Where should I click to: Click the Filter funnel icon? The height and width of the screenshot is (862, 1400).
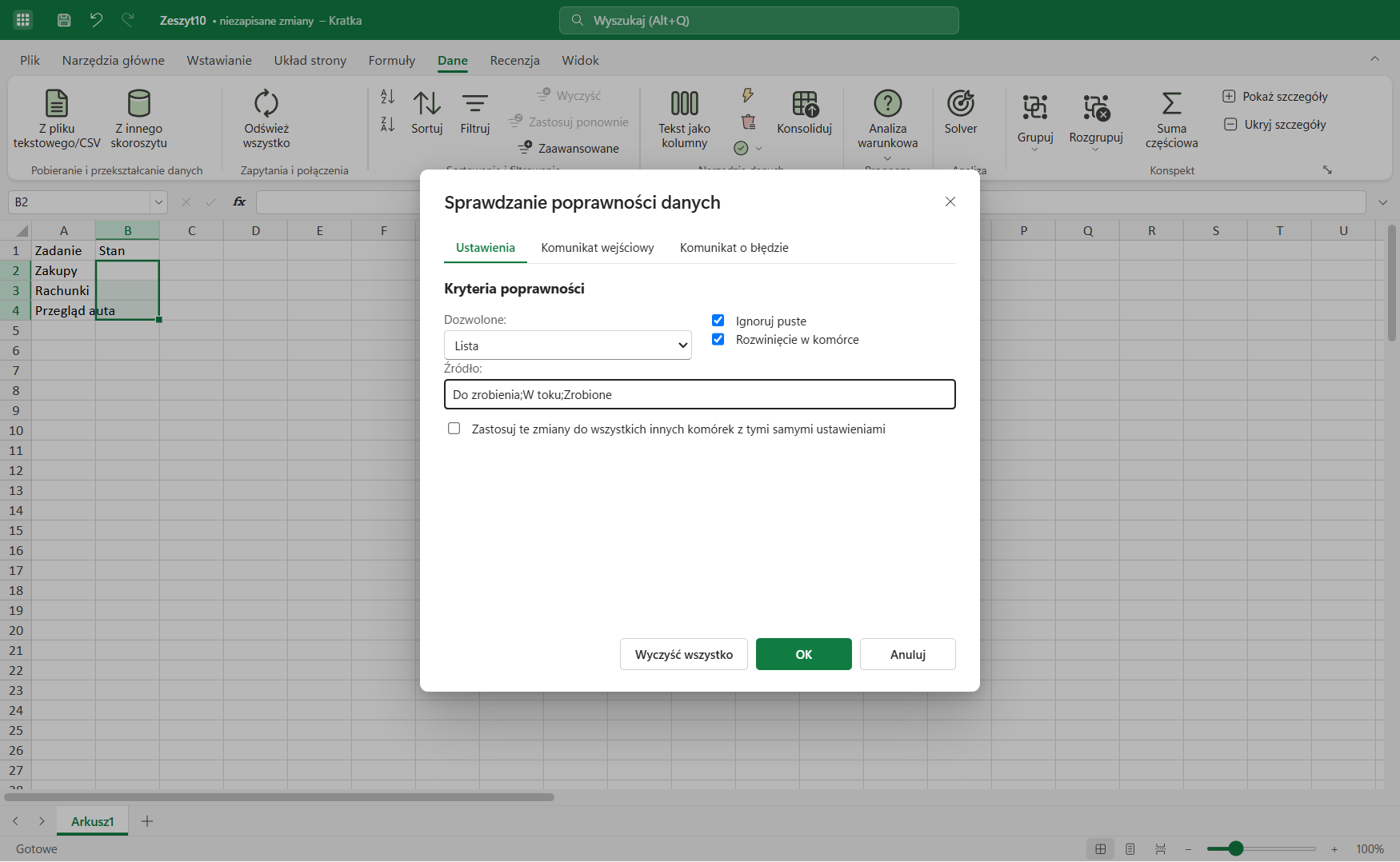tap(475, 103)
